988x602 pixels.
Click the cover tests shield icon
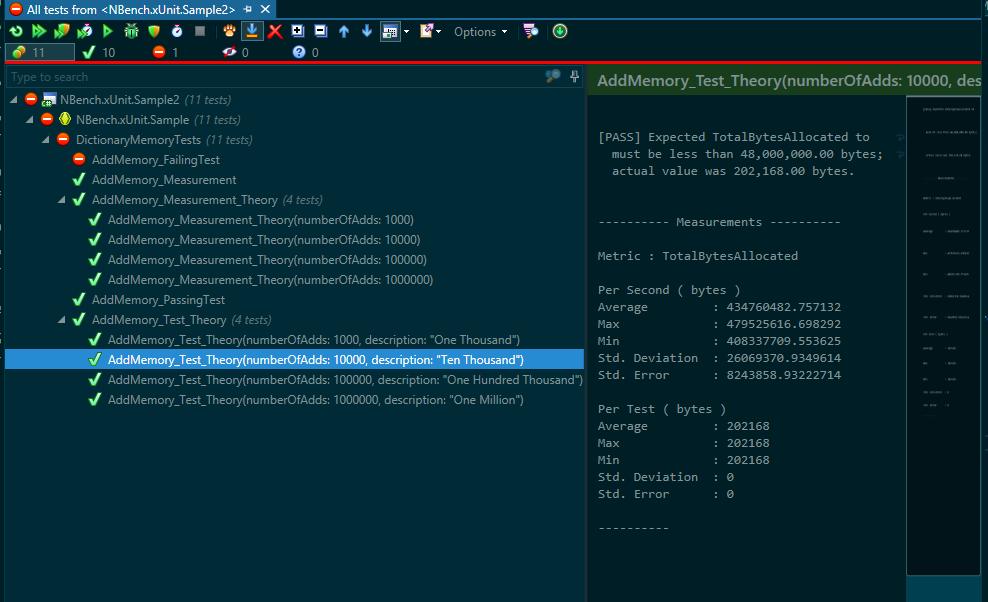154,31
